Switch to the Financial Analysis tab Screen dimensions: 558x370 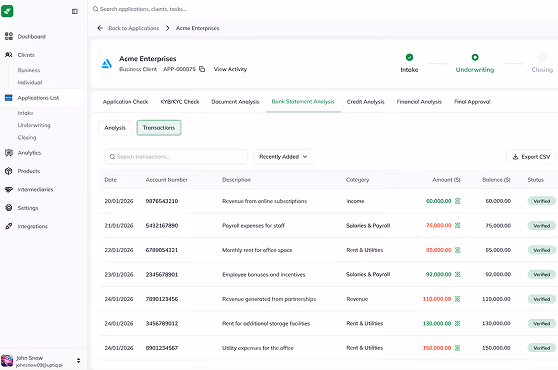pos(419,102)
